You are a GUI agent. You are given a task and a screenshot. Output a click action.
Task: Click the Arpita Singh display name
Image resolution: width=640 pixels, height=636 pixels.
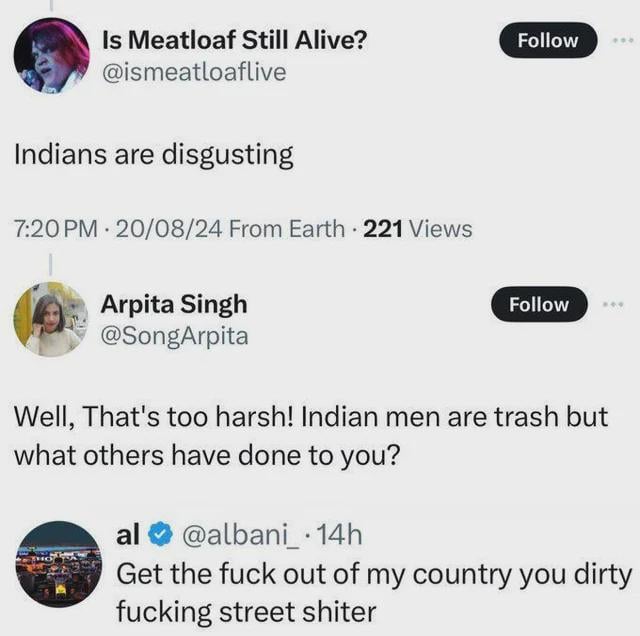point(174,304)
